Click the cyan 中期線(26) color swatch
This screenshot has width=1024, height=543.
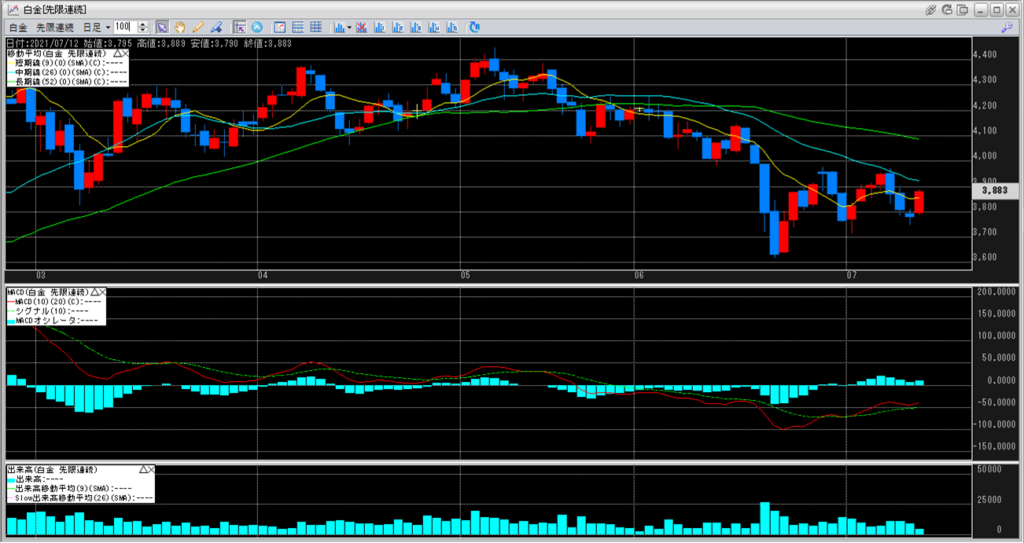click(x=11, y=72)
